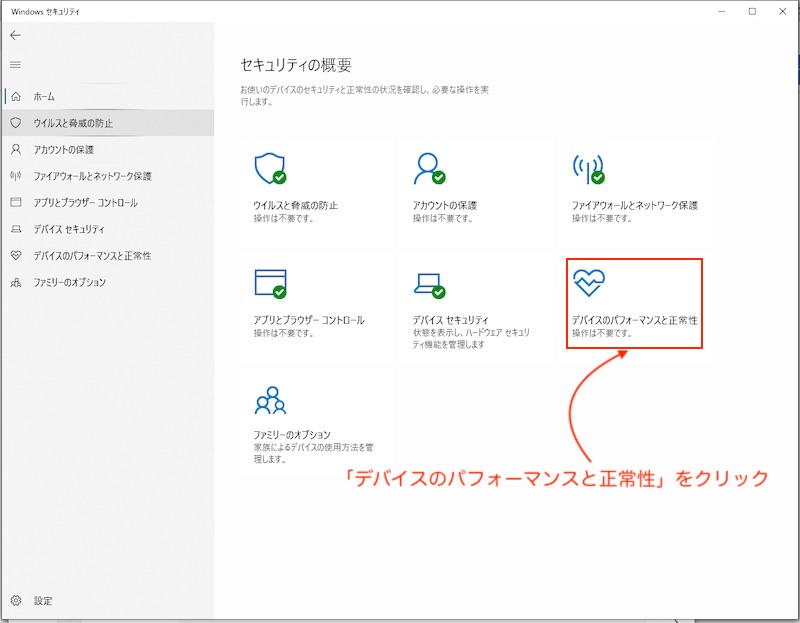Click the 状態を表示し、ハードウェア セキュリティ description text
The image size is (800, 623).
coord(471,339)
